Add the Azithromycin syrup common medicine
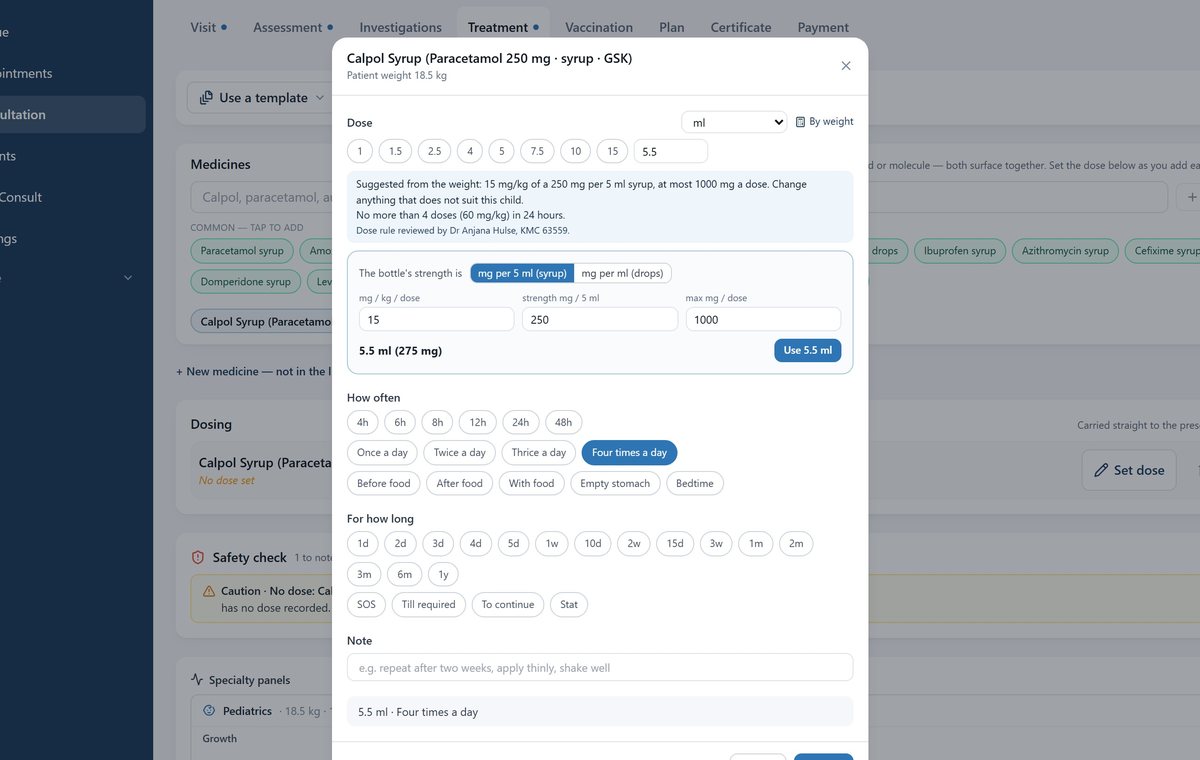The image size is (1200, 760). click(1065, 251)
